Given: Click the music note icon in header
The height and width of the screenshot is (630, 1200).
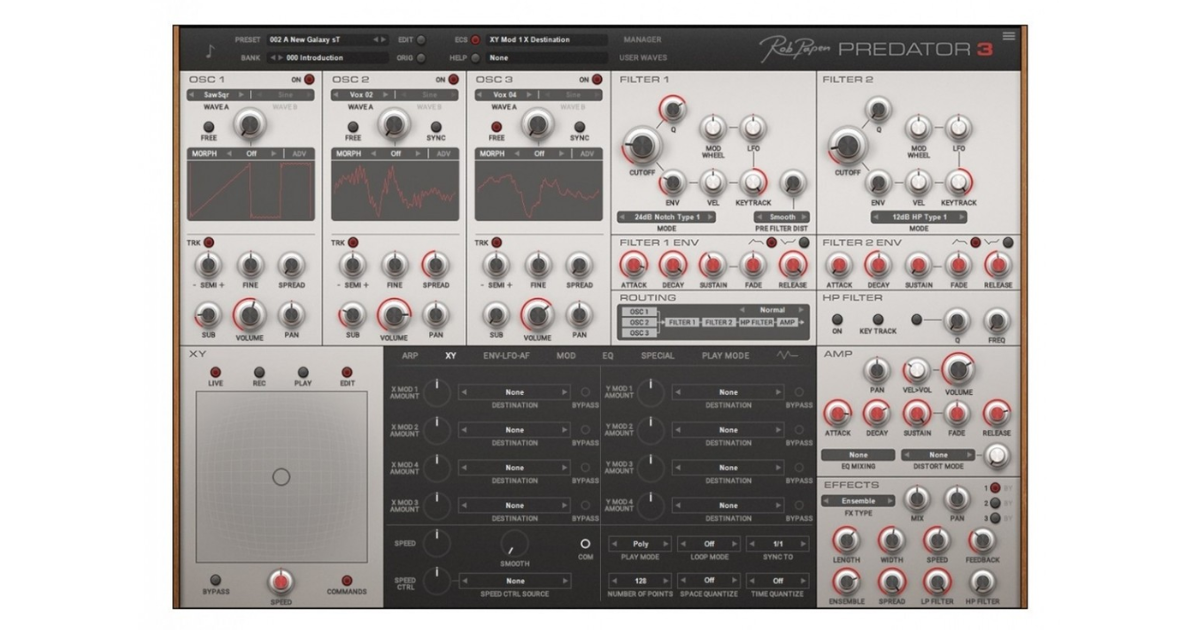Looking at the screenshot, I should point(209,49).
